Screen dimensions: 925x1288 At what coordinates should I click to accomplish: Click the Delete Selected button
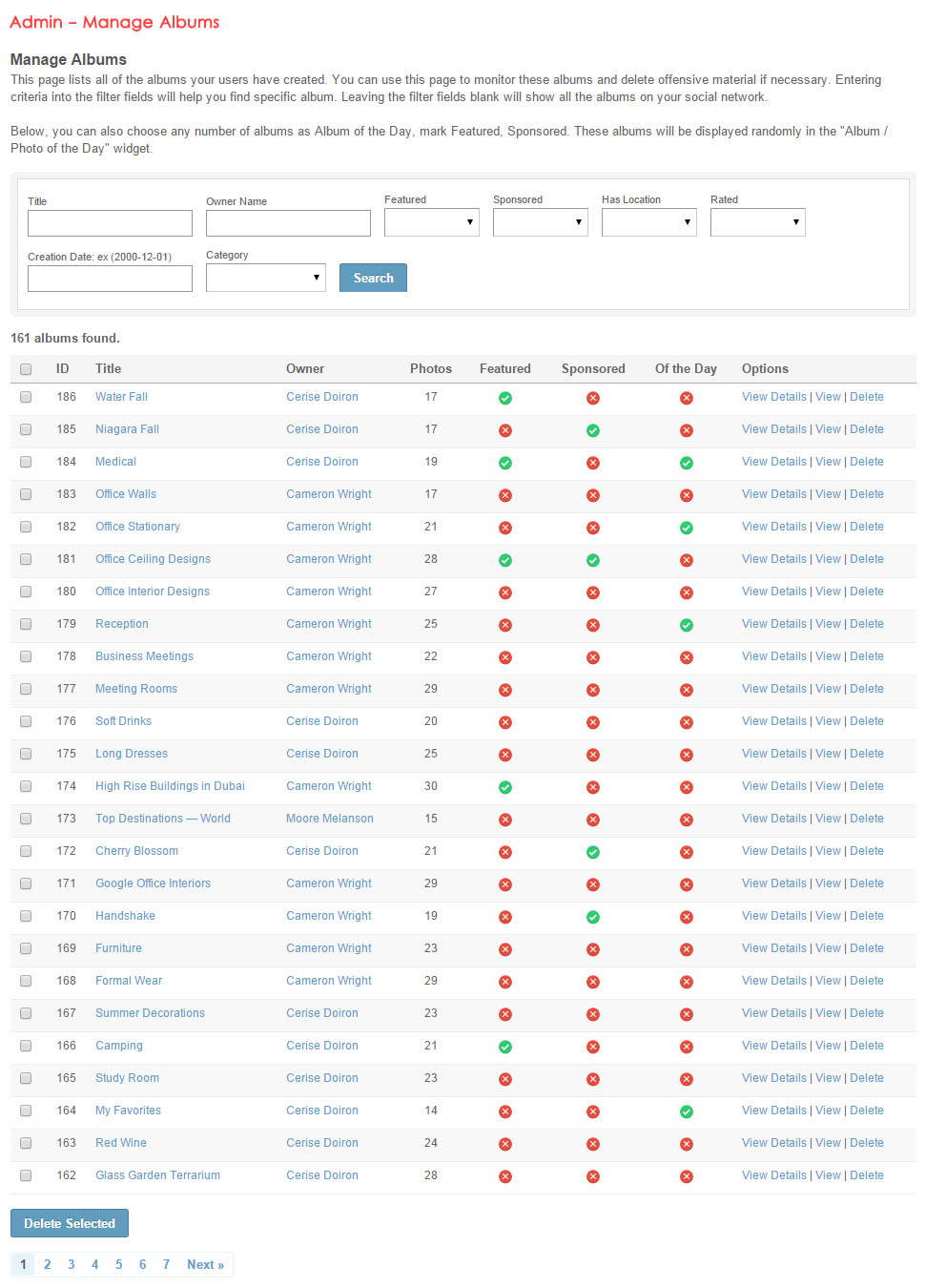coord(70,1223)
